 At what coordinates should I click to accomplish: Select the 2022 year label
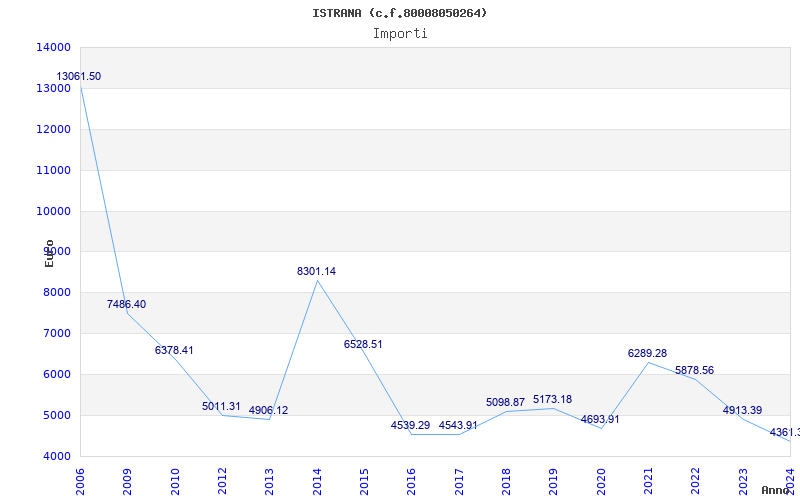(695, 482)
